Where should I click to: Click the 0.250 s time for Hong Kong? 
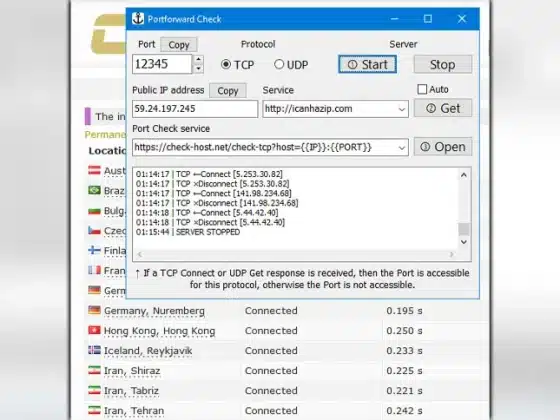click(x=404, y=331)
